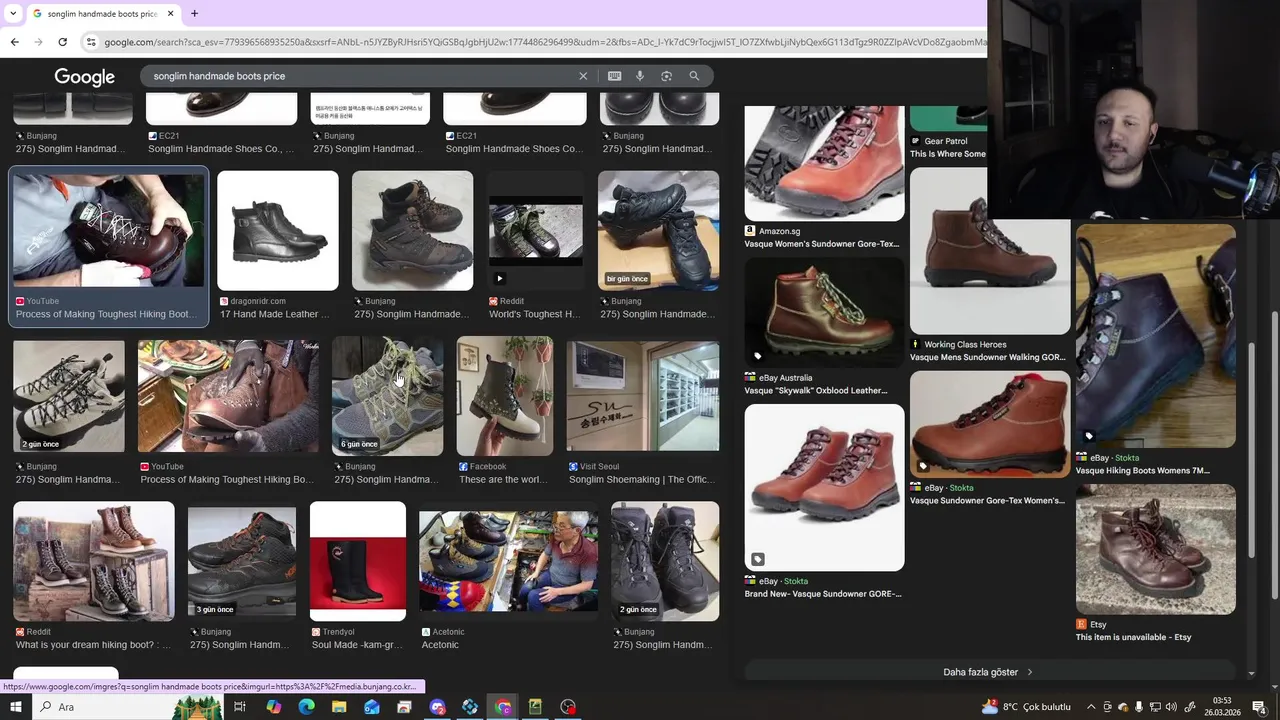Show hidden system tray icons
Viewport: 1280px width, 720px height.
1091,707
